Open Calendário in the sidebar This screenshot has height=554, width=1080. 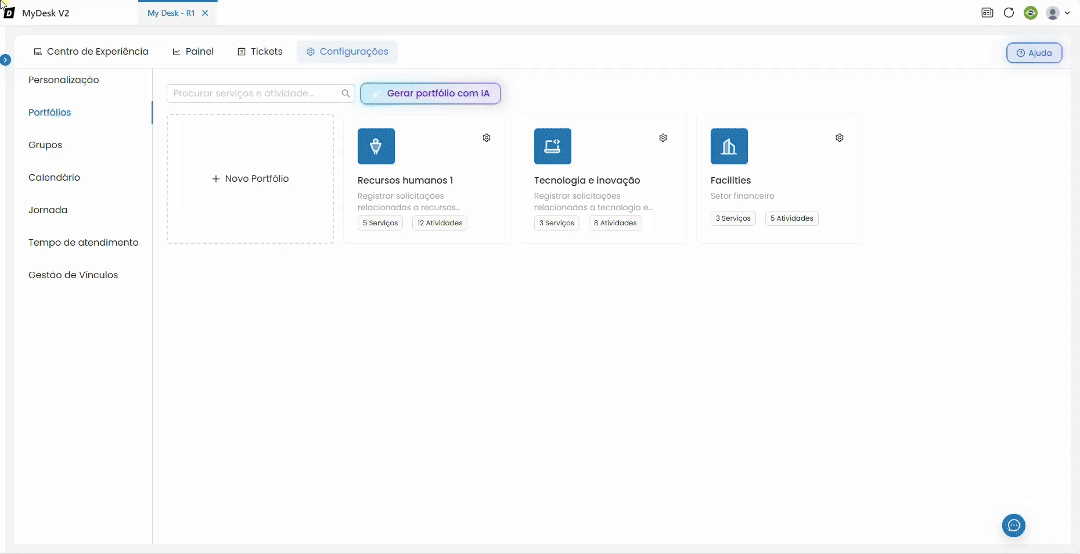click(54, 177)
